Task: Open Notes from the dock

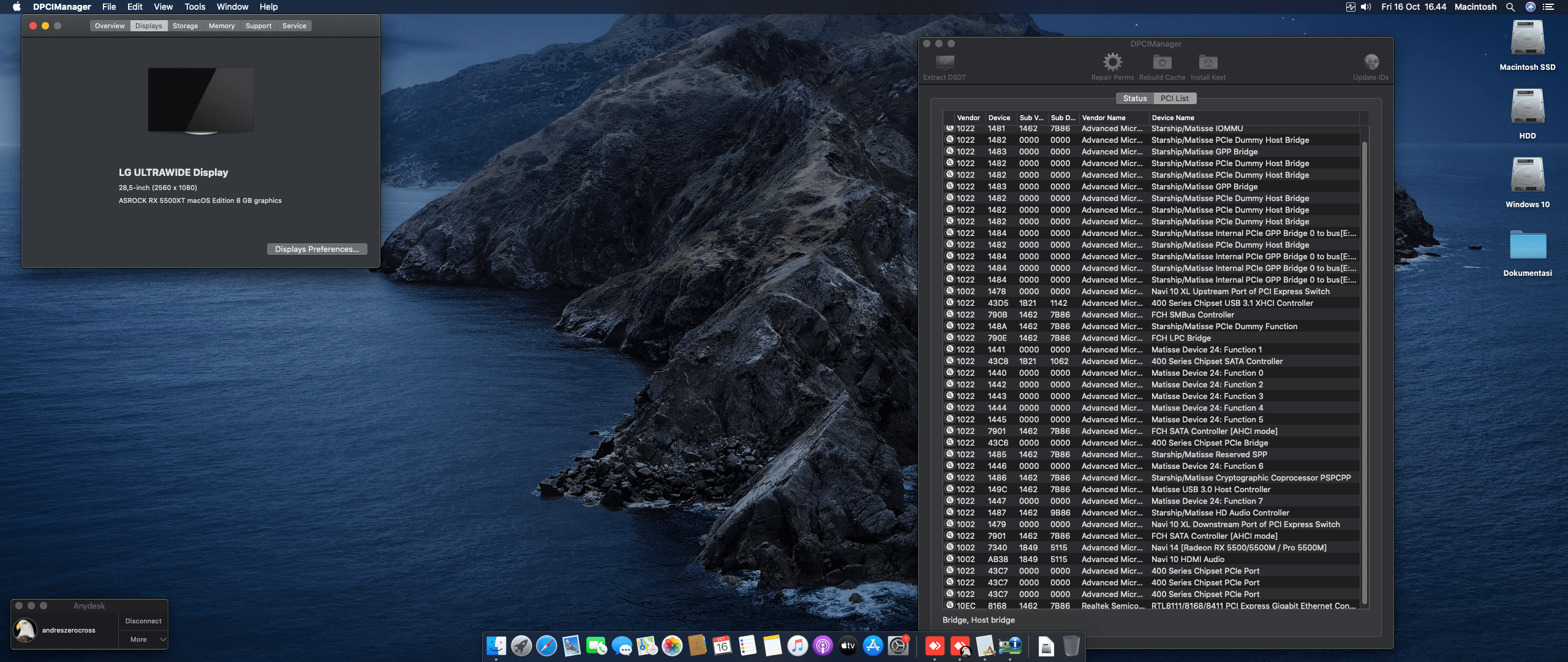Action: (x=772, y=645)
